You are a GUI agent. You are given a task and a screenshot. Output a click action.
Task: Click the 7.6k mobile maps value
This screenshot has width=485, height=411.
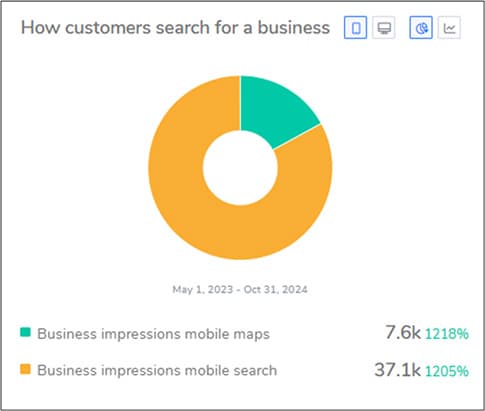403,332
